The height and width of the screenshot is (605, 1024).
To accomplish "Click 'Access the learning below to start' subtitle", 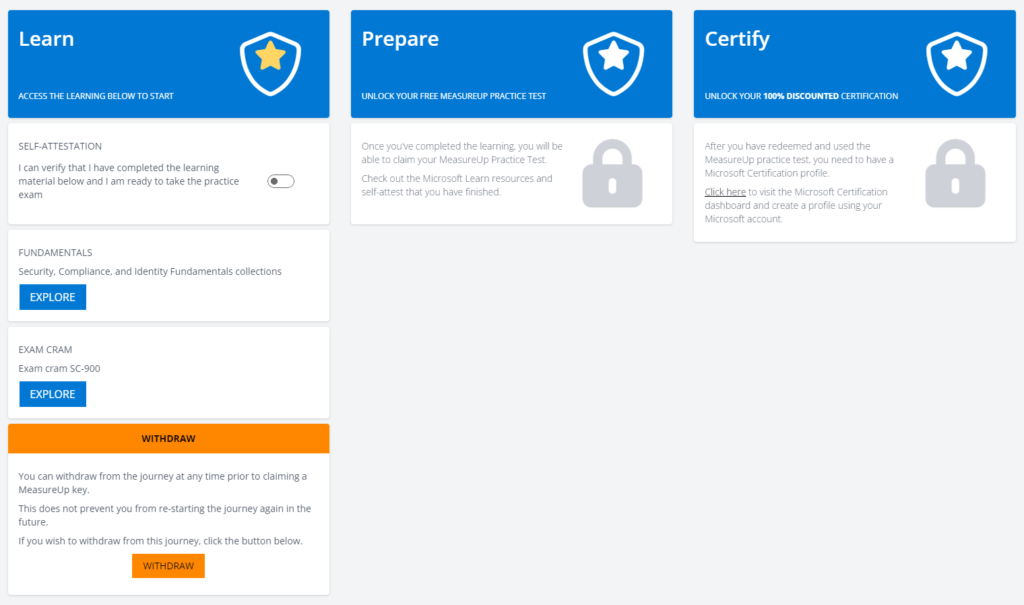I will [96, 96].
